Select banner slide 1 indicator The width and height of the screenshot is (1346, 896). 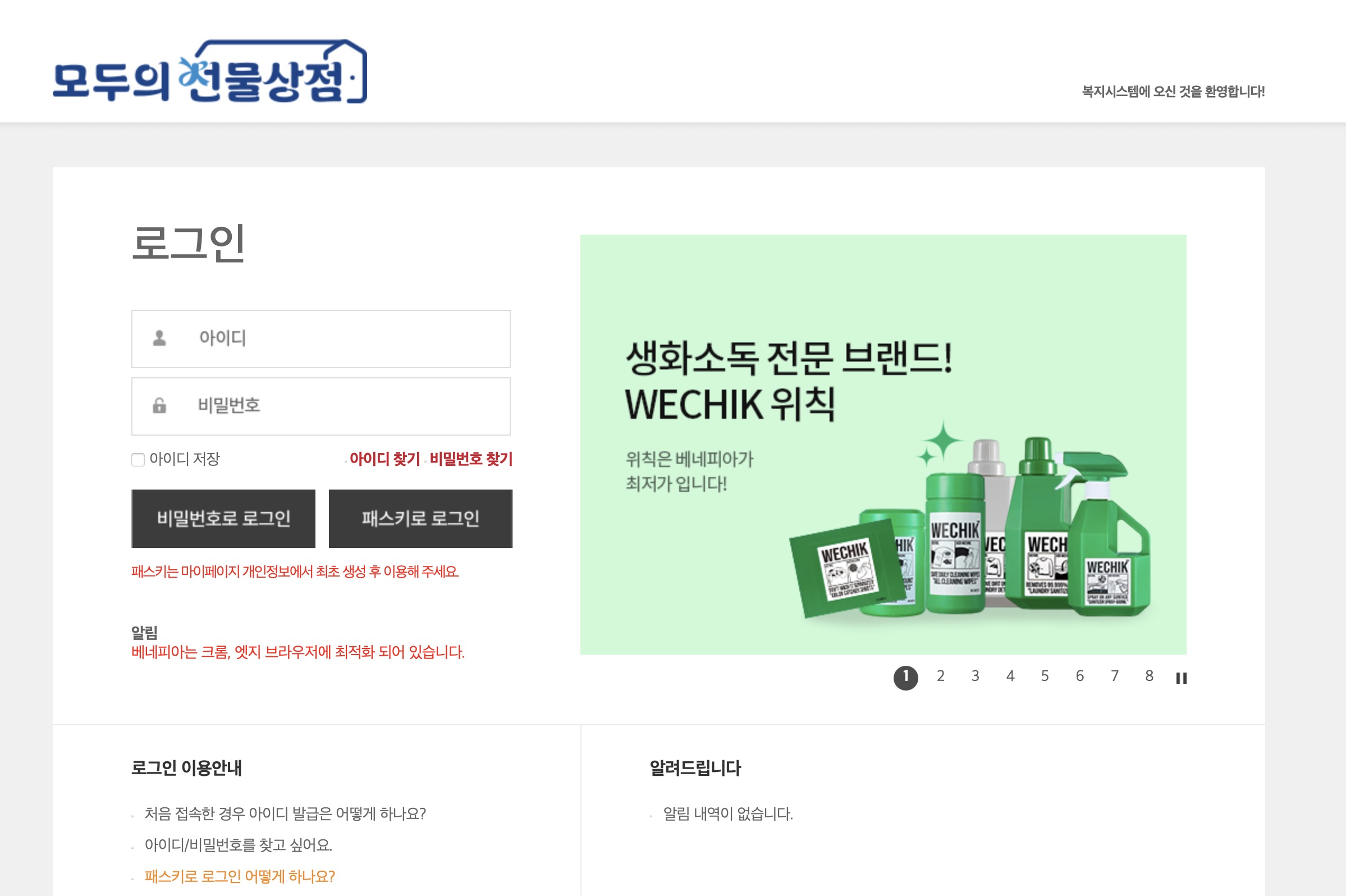(x=905, y=678)
